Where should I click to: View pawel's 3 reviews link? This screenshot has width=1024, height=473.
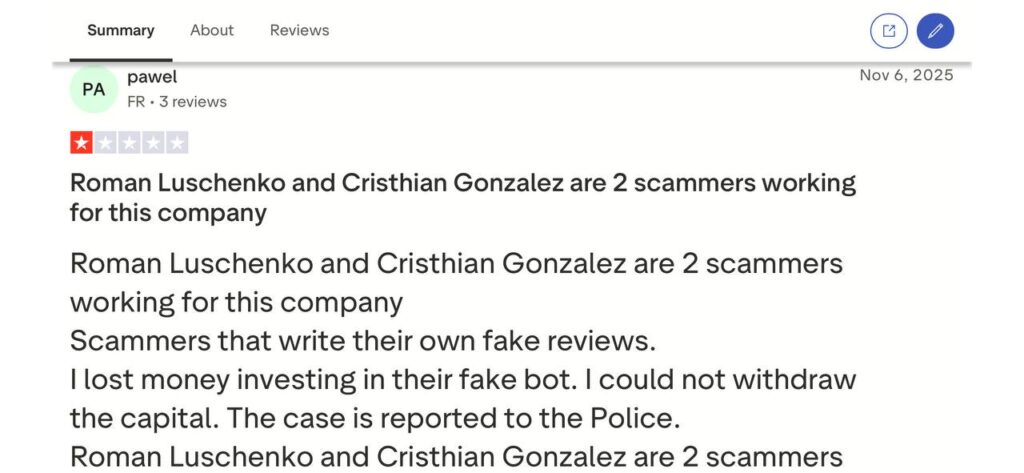tap(193, 102)
